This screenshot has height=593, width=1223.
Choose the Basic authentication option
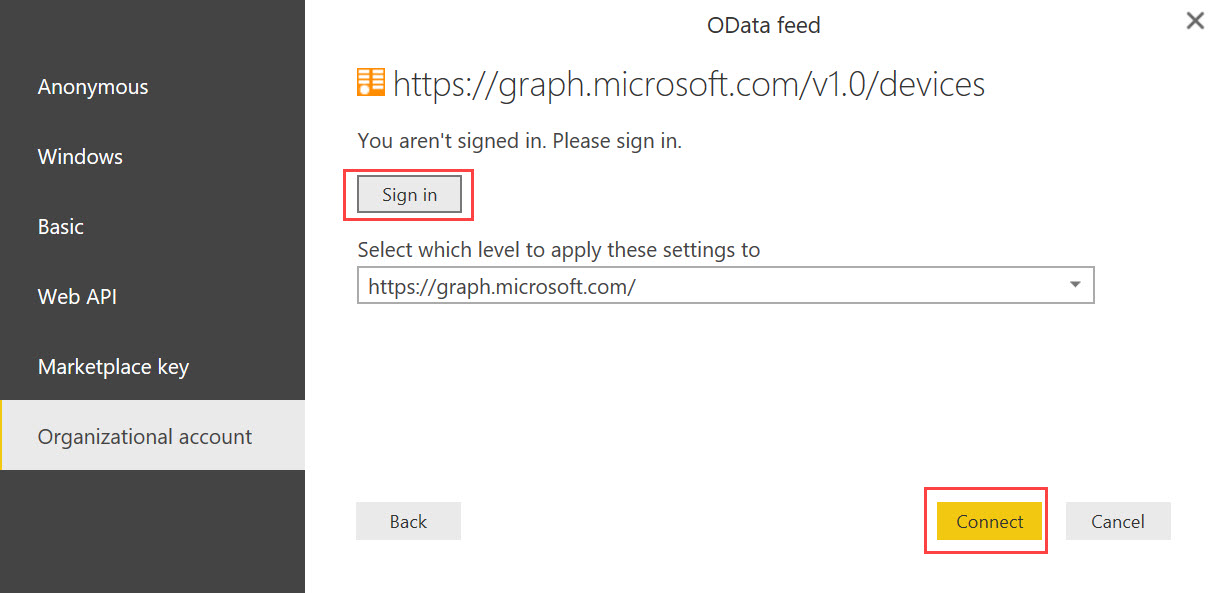pos(61,227)
